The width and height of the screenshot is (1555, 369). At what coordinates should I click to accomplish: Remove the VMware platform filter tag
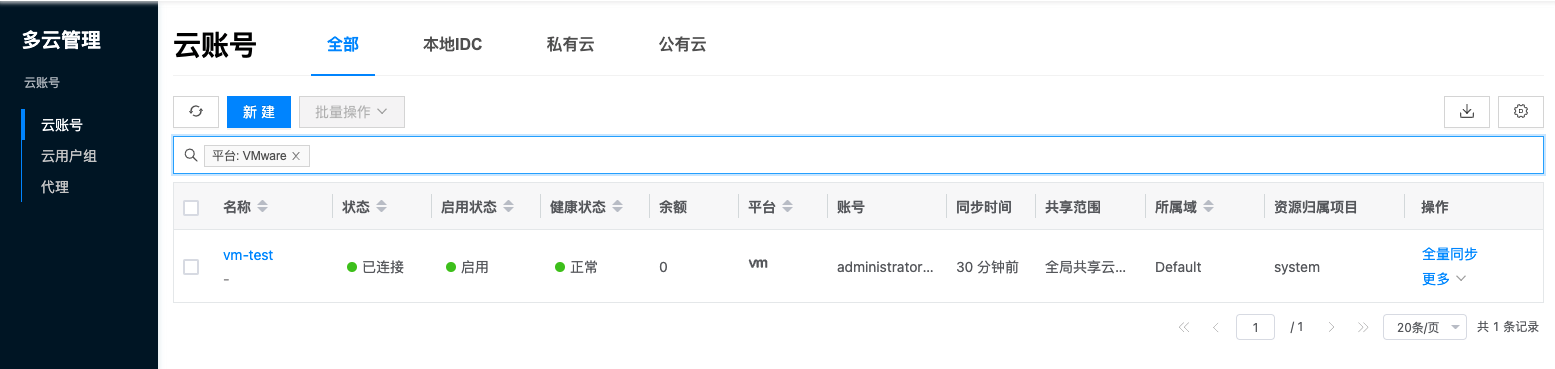(x=296, y=156)
